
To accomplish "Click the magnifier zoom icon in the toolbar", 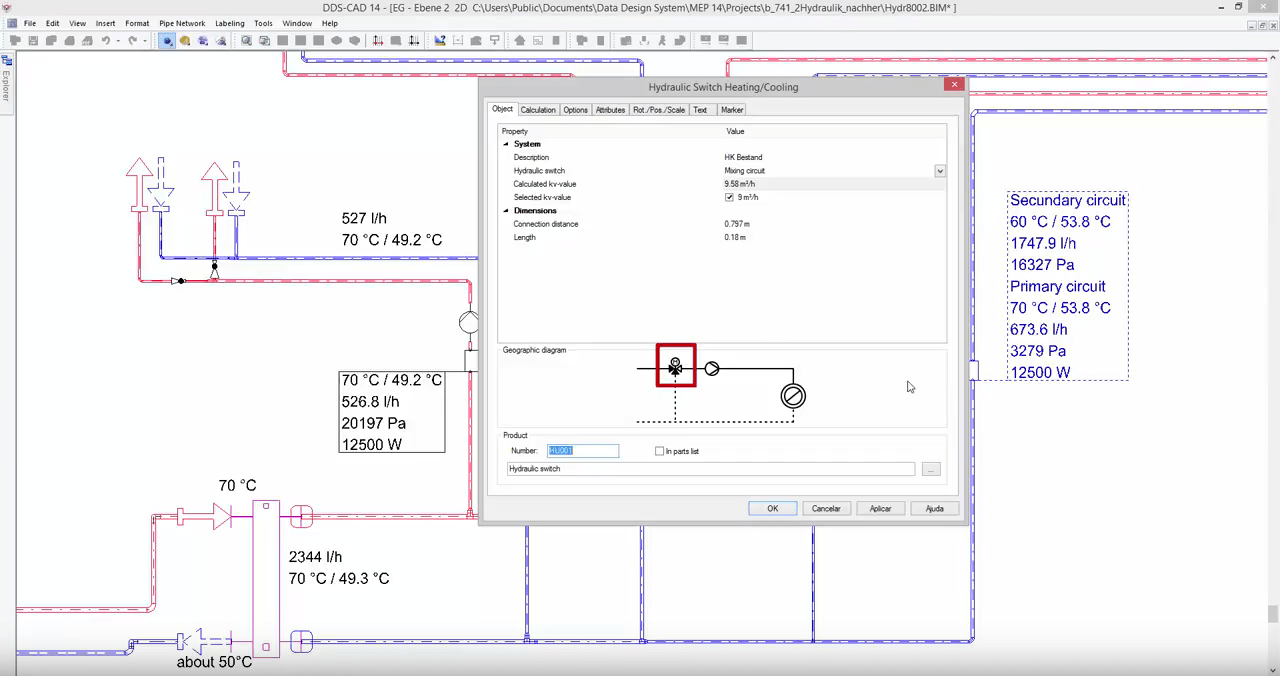I will point(246,41).
